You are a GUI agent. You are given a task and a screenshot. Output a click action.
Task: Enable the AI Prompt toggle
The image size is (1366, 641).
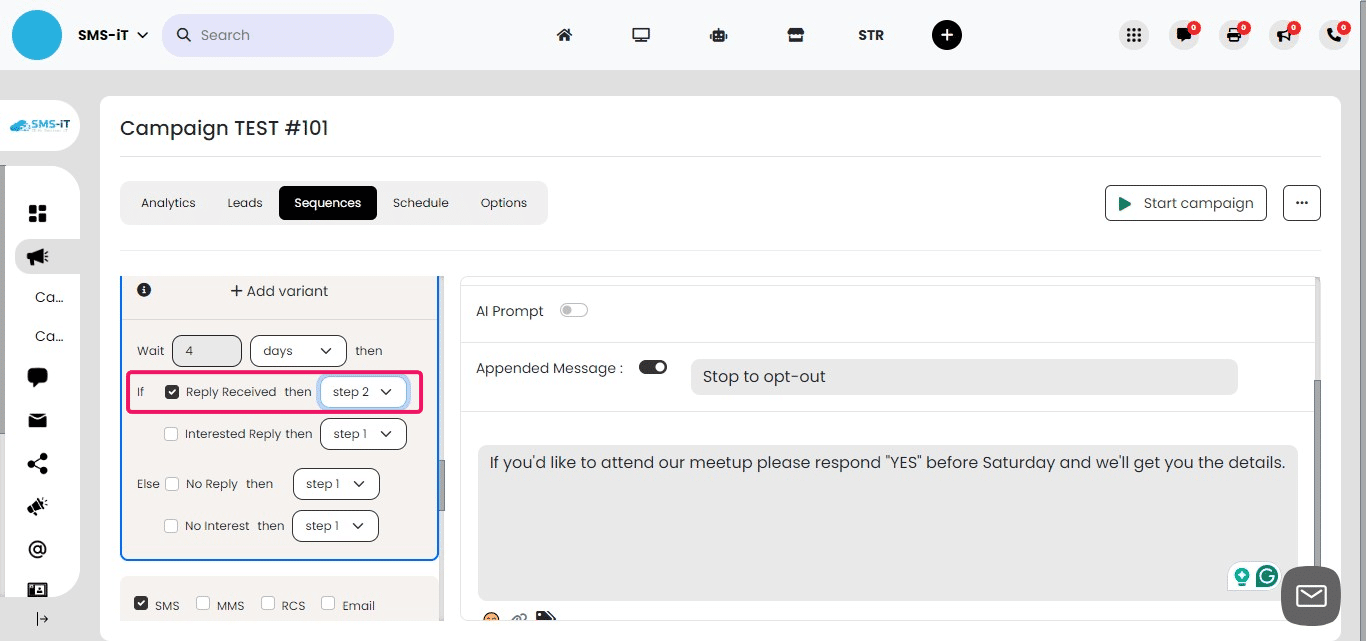coord(574,310)
